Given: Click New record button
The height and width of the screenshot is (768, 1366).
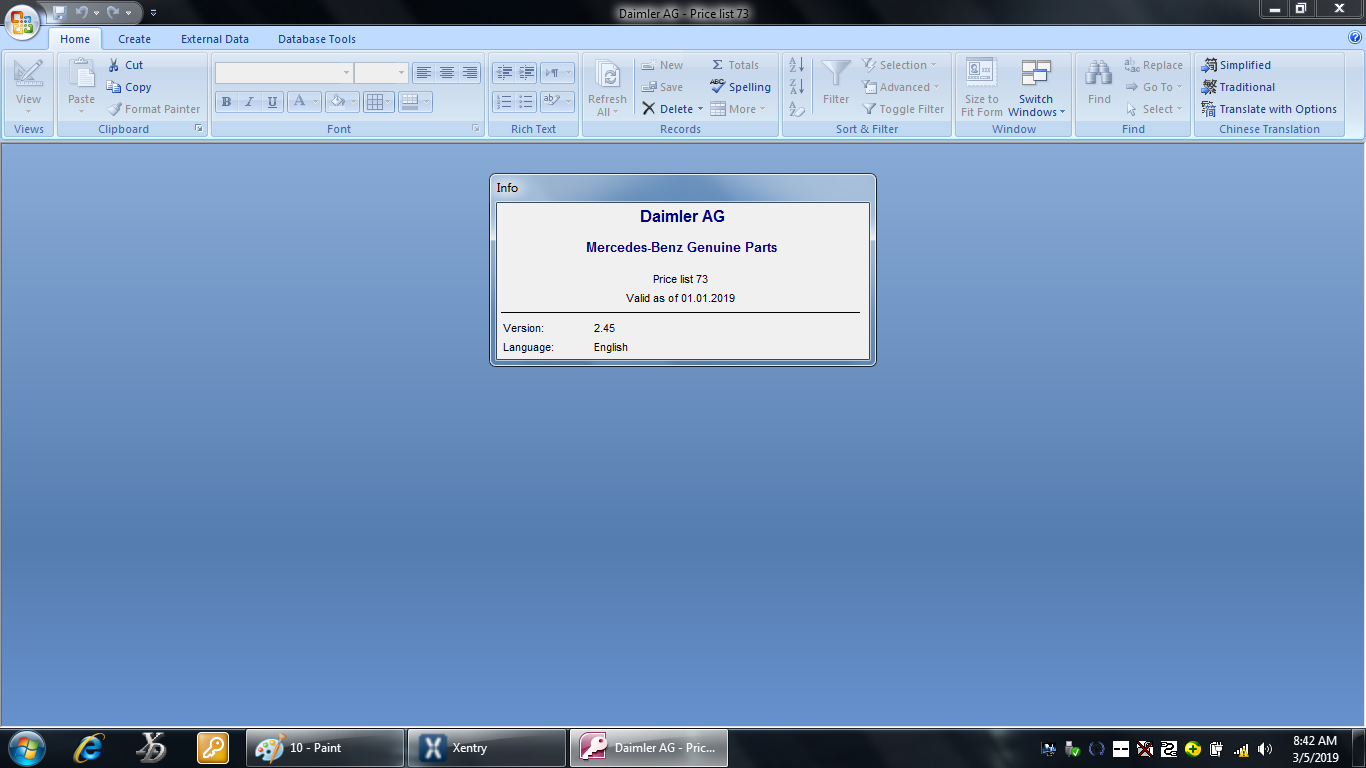Looking at the screenshot, I should coord(662,65).
